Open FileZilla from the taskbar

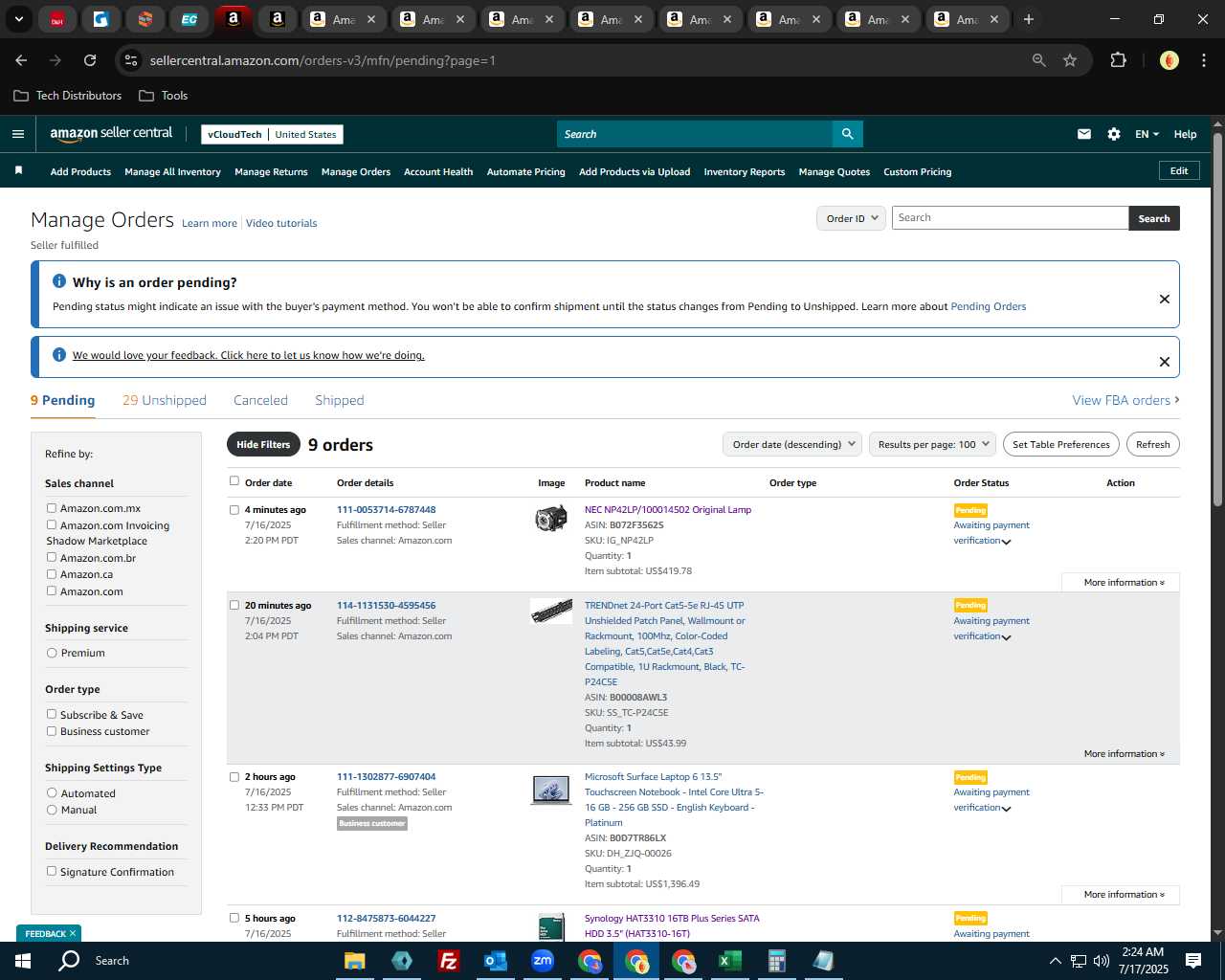[x=448, y=961]
